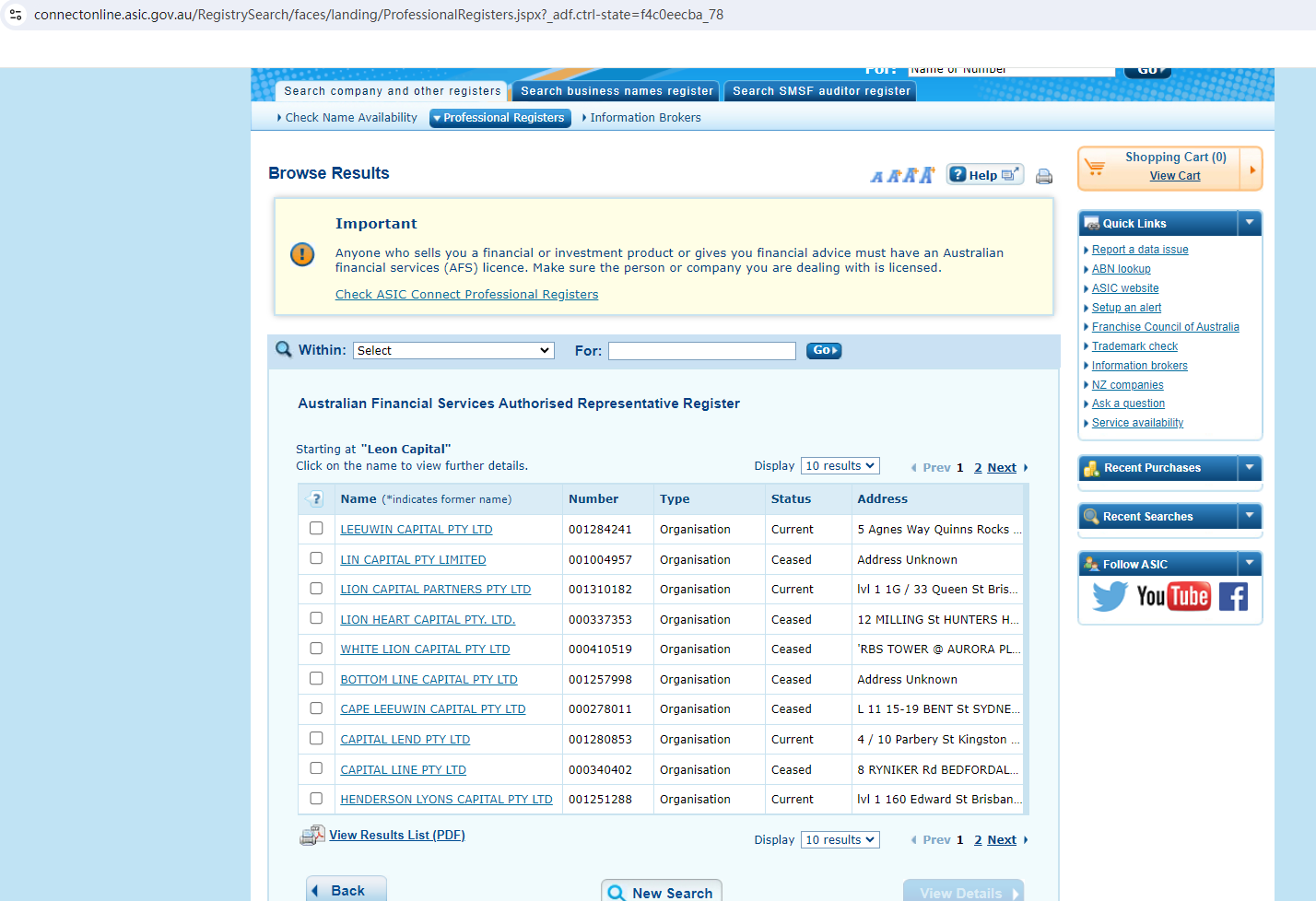Open the View Cart link
This screenshot has height=901, width=1316.
(1175, 176)
